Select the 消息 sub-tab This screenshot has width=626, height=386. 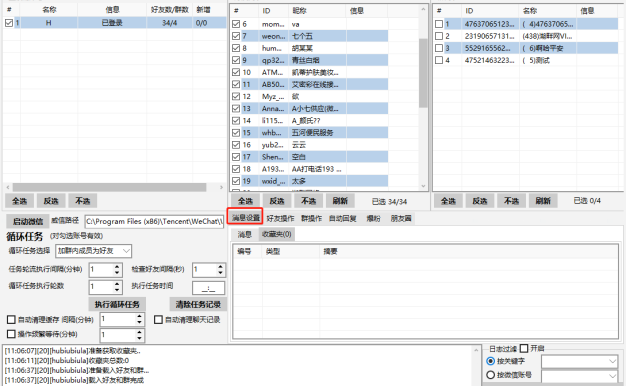(245, 234)
